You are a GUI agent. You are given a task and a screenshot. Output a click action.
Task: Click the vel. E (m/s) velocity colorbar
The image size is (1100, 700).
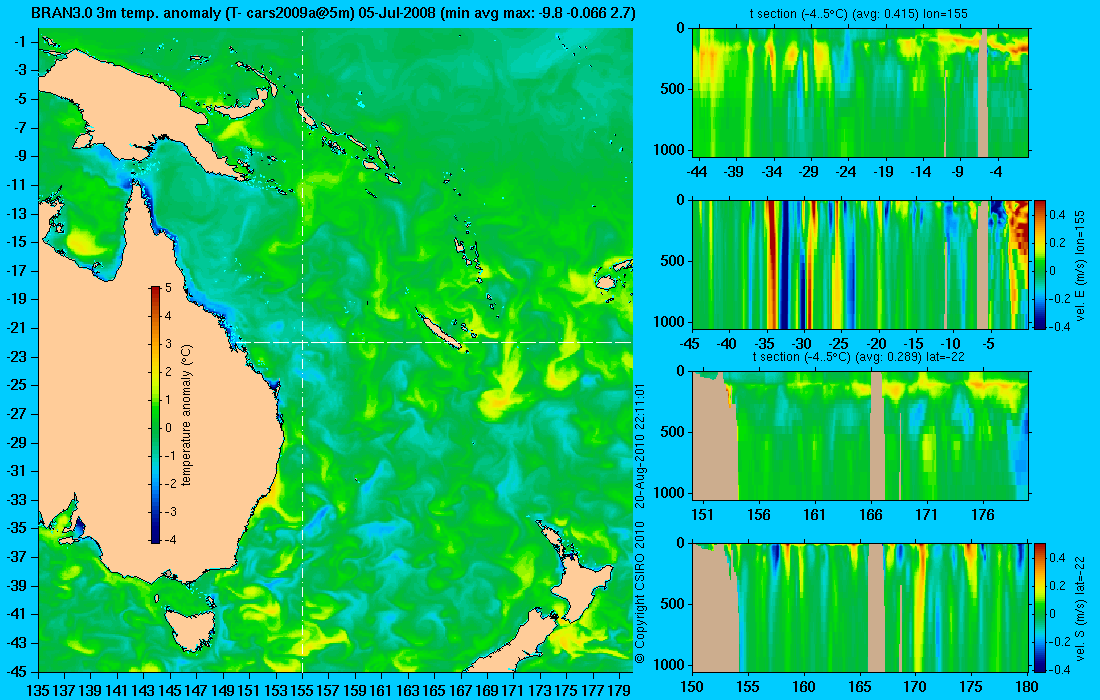tap(1039, 264)
